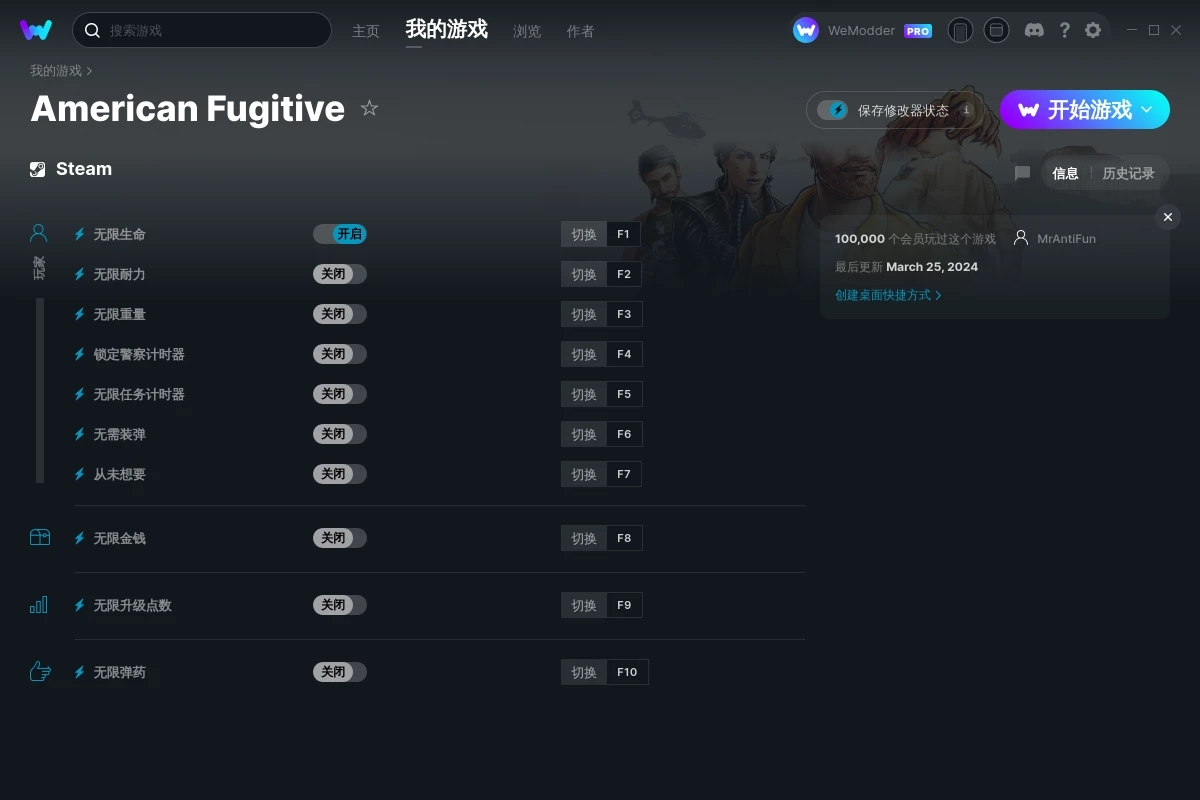Open settings via the gear icon
Screen dimensions: 1200x800
coord(1093,30)
